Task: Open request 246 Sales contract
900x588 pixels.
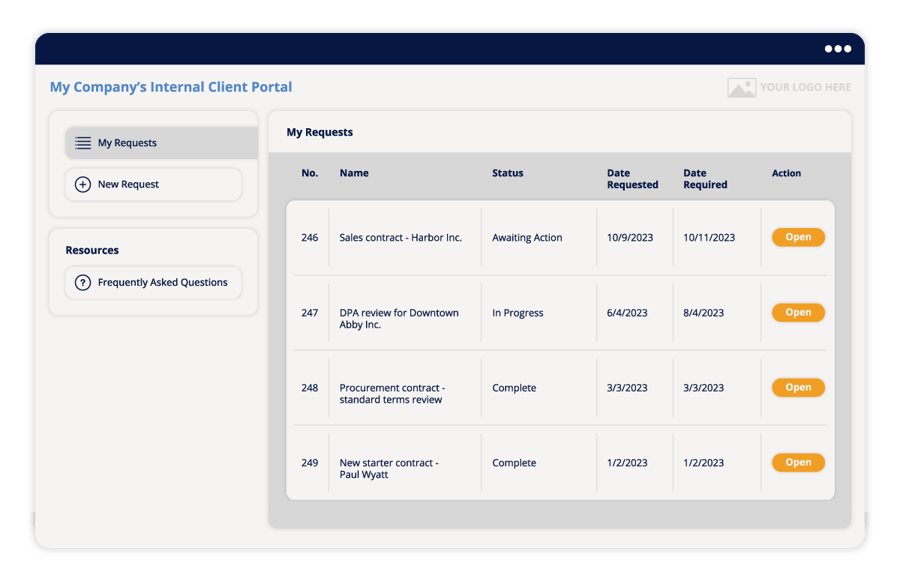Action: click(797, 237)
